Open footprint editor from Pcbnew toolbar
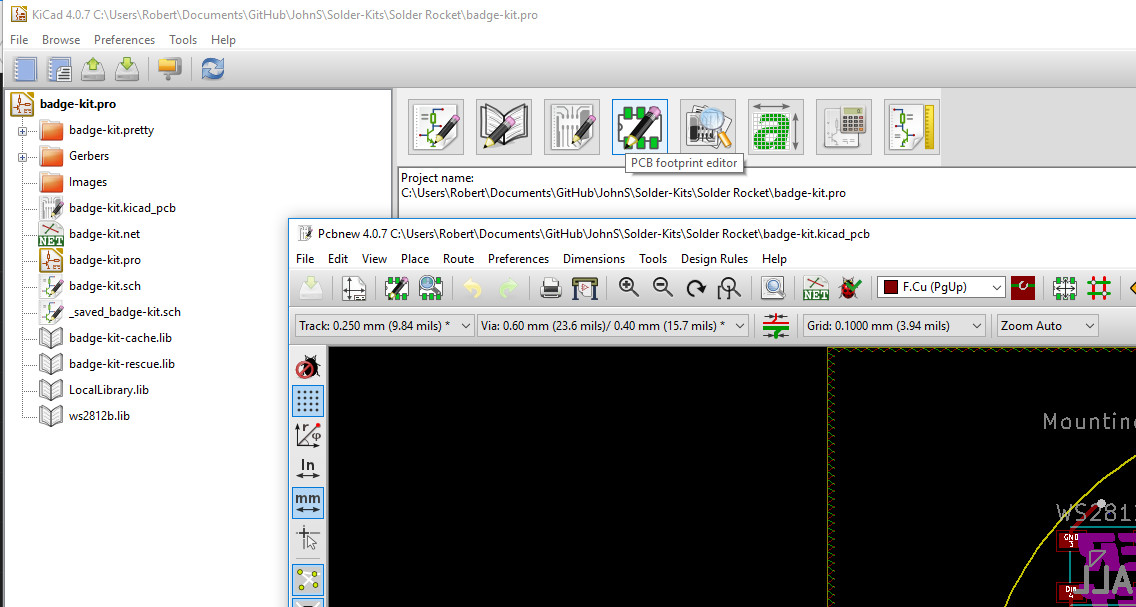Screen dimensions: 1136x607 pyautogui.click(x=396, y=288)
